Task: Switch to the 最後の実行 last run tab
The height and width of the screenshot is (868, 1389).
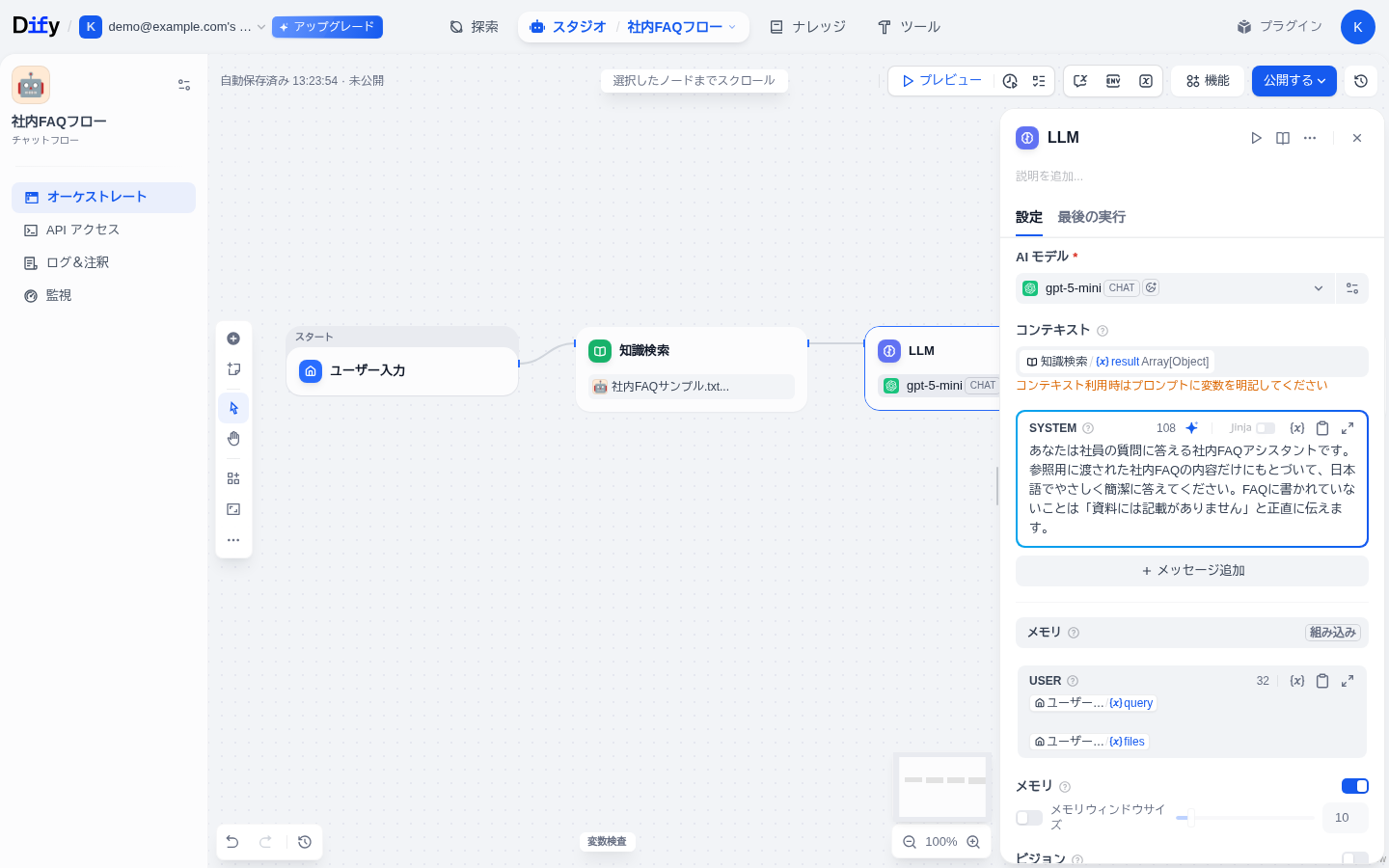Action: [1091, 217]
